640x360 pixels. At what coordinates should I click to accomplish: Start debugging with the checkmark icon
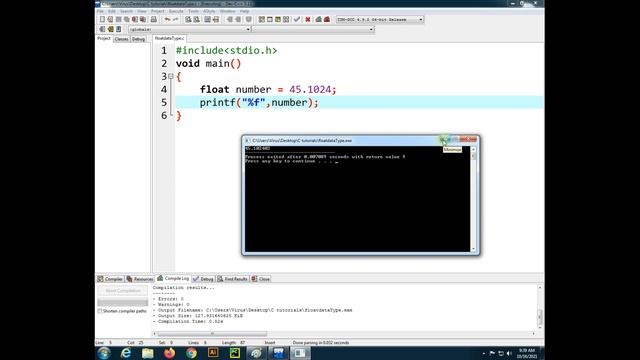[297, 19]
